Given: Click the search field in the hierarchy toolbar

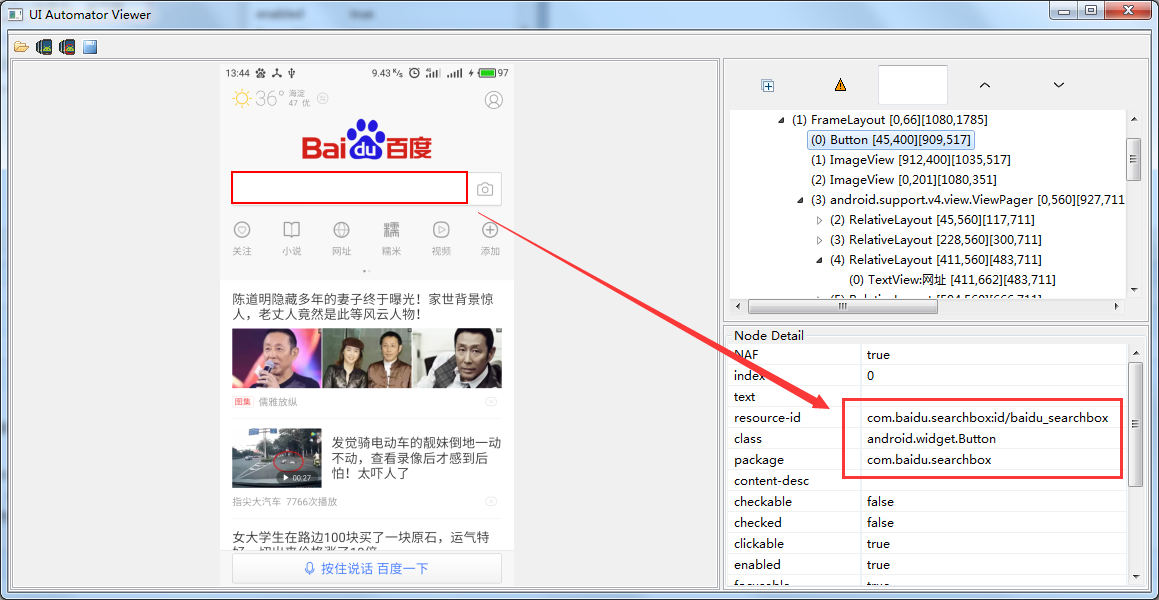Looking at the screenshot, I should pyautogui.click(x=913, y=85).
